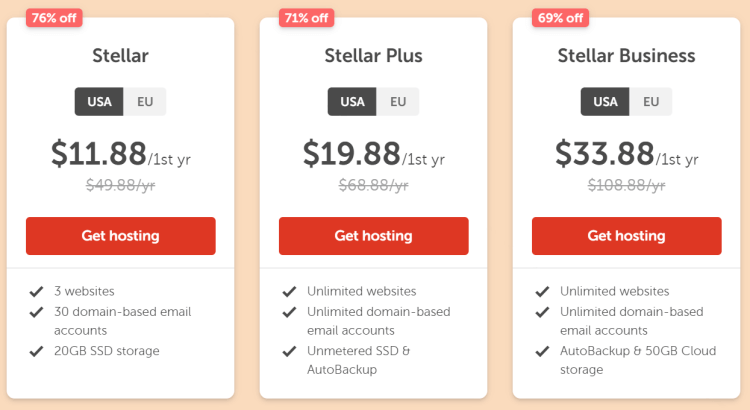Click checkmark beside 30 domain-based email accounts
Image resolution: width=750 pixels, height=410 pixels.
click(36, 312)
